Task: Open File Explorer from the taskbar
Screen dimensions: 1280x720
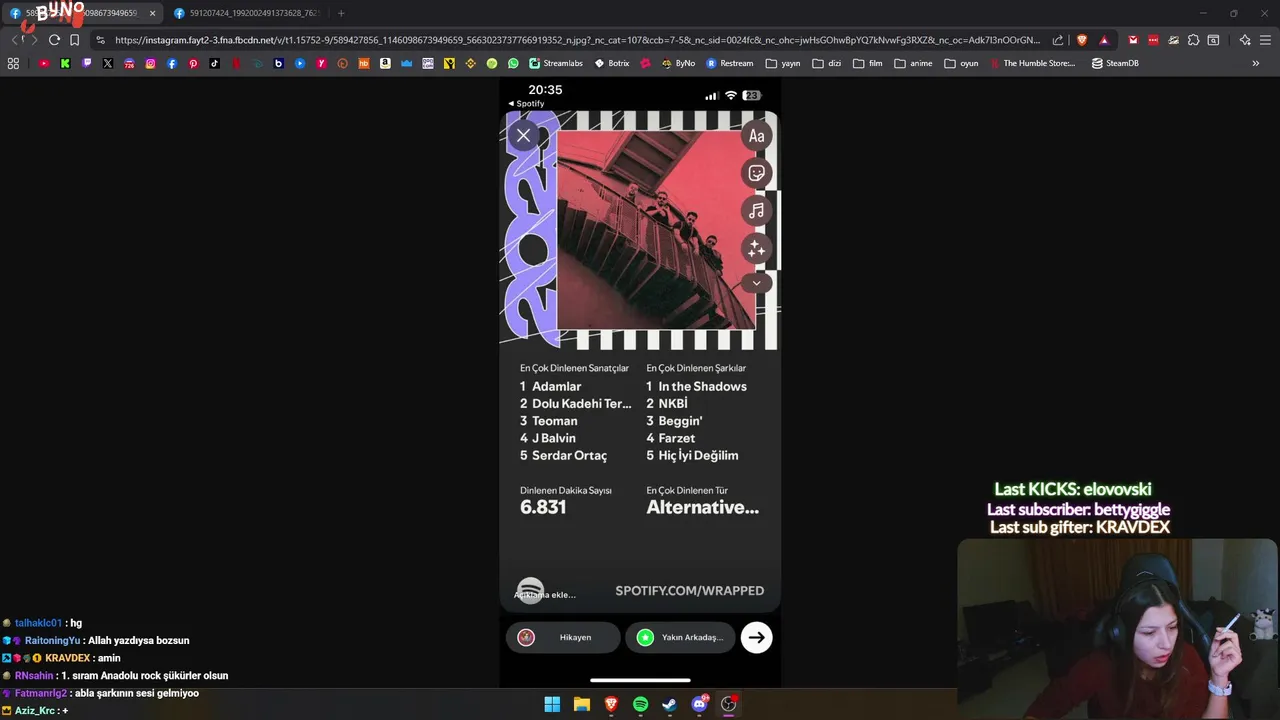Action: (x=581, y=704)
